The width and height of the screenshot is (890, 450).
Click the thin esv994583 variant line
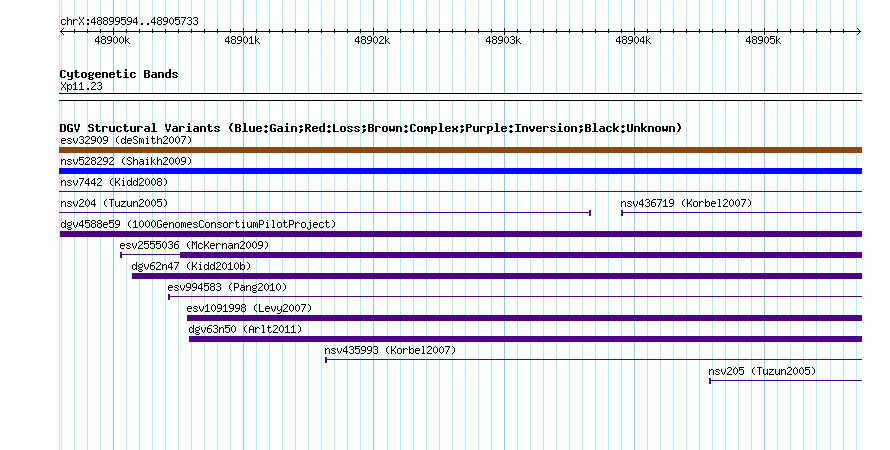click(x=515, y=297)
